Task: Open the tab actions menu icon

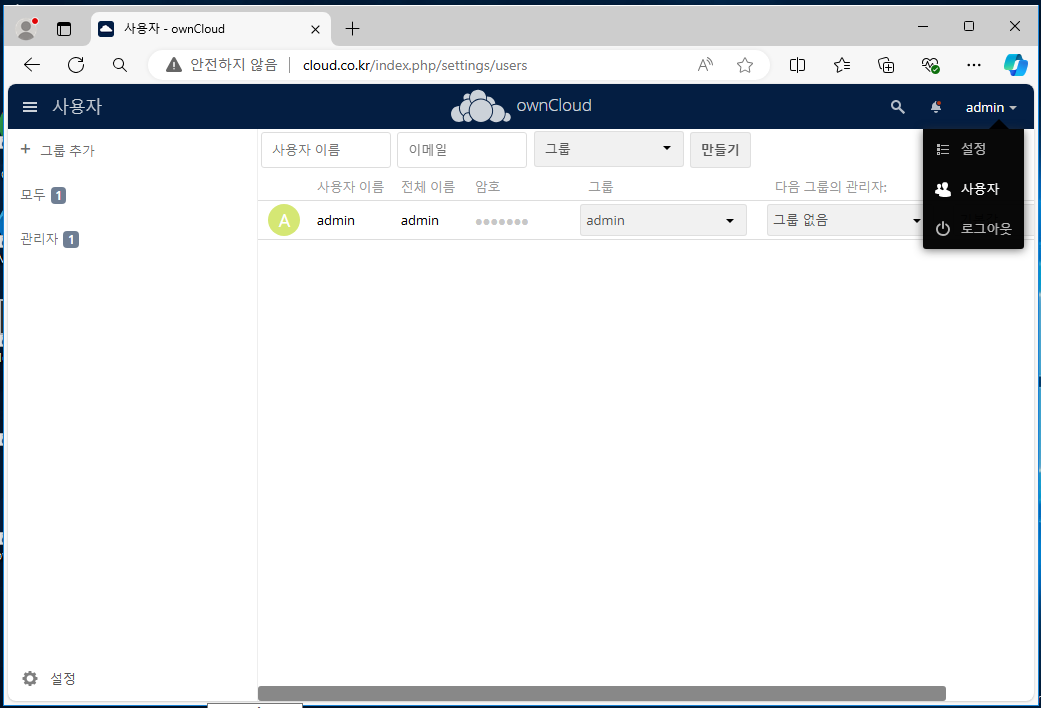Action: point(64,29)
